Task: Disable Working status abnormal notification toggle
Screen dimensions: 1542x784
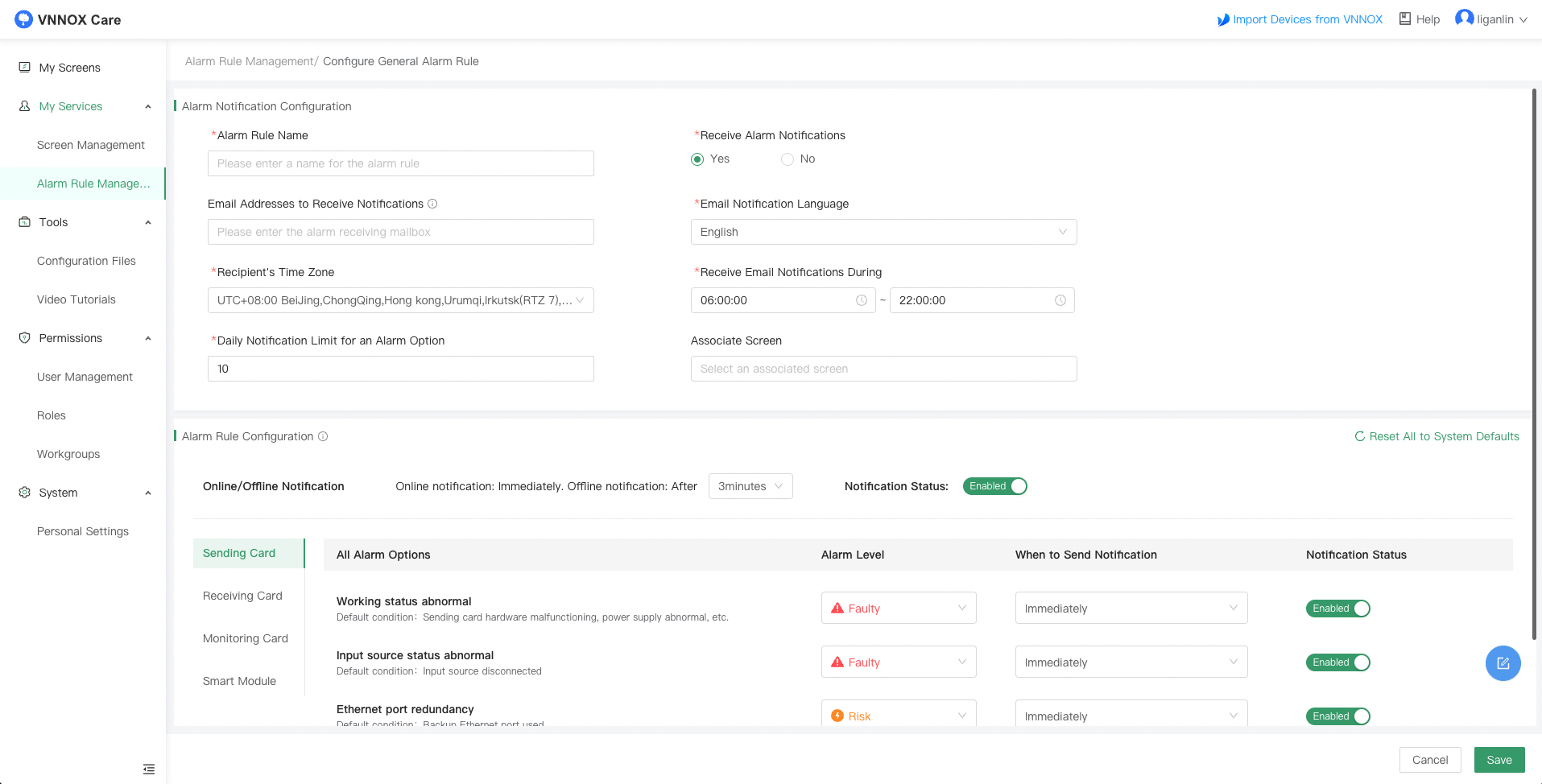Action: (1337, 609)
